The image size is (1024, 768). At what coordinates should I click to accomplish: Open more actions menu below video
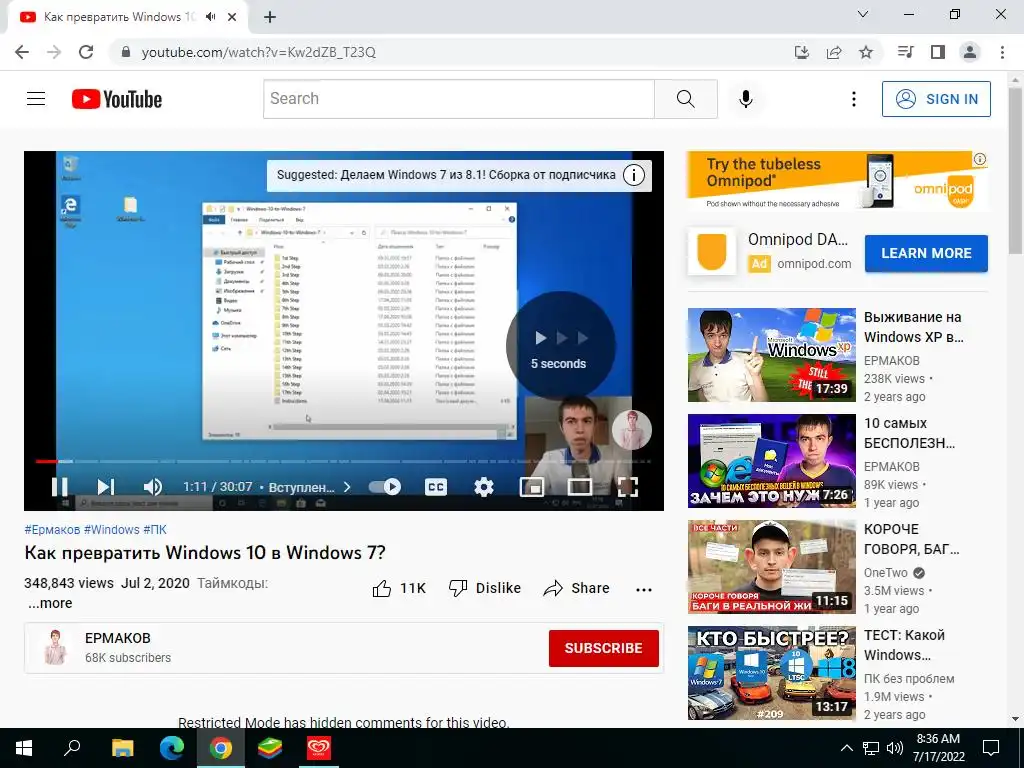pyautogui.click(x=644, y=589)
